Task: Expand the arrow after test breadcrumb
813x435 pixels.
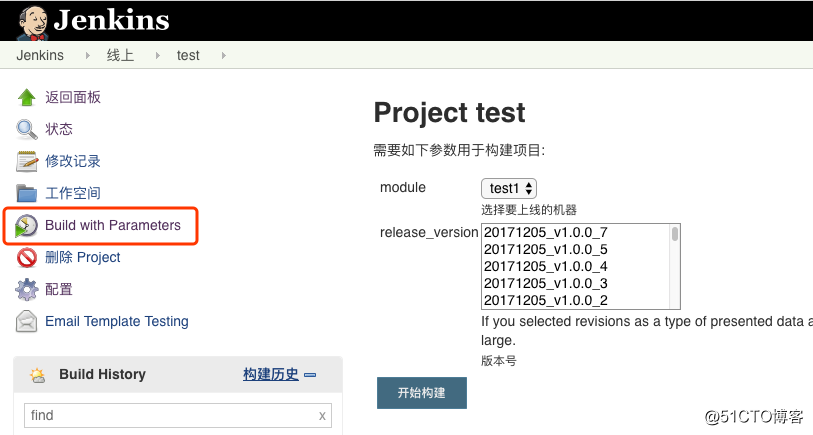Action: point(223,55)
